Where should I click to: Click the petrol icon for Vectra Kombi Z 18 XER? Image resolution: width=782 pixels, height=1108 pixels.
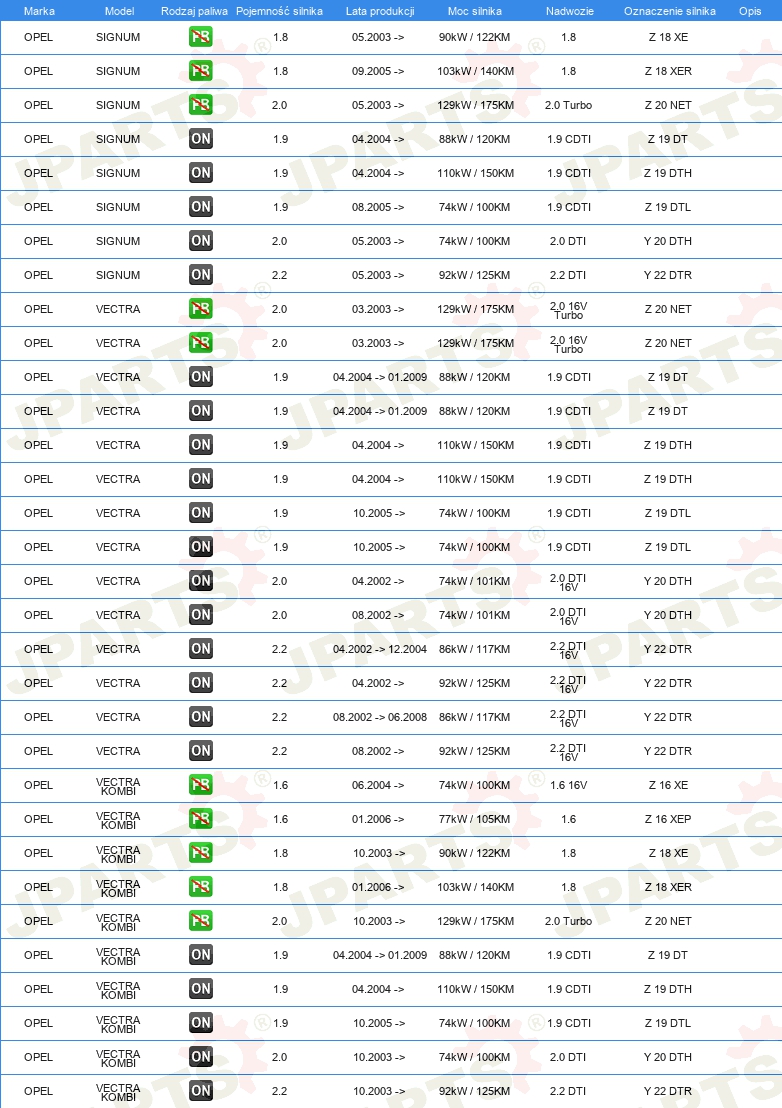pos(201,887)
